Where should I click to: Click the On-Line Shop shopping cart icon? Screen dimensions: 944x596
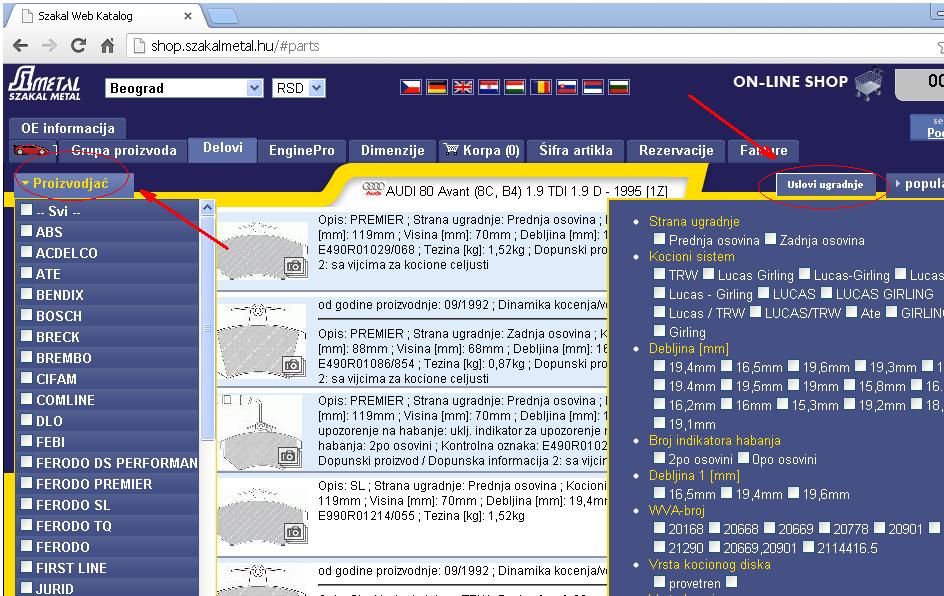click(869, 84)
